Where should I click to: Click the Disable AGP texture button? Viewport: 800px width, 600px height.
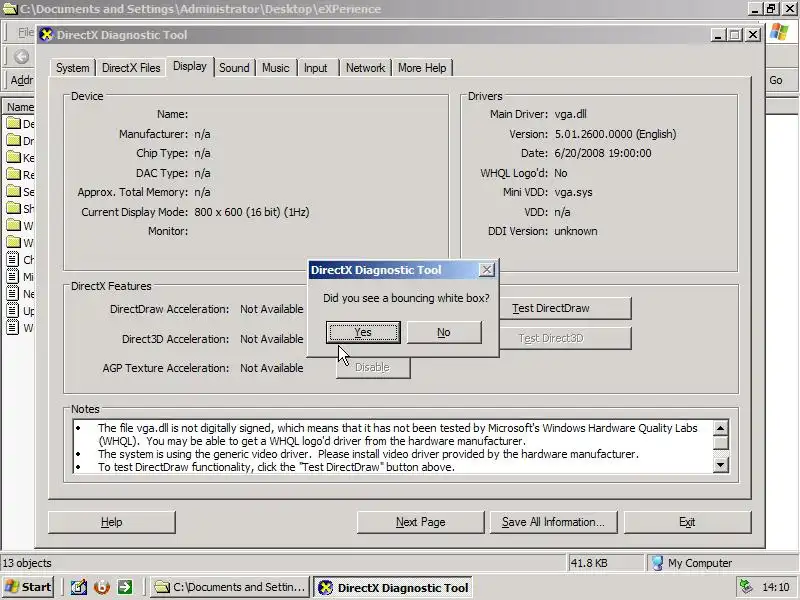[x=373, y=367]
